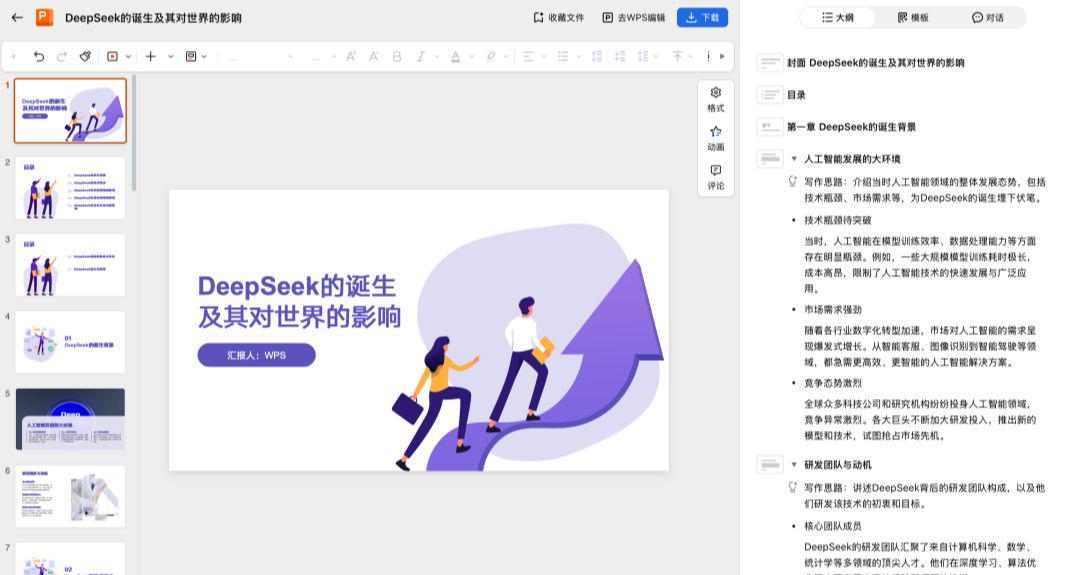1080x575 pixels.
Task: Click the slide panel vertical scrollbar
Action: (x=134, y=133)
